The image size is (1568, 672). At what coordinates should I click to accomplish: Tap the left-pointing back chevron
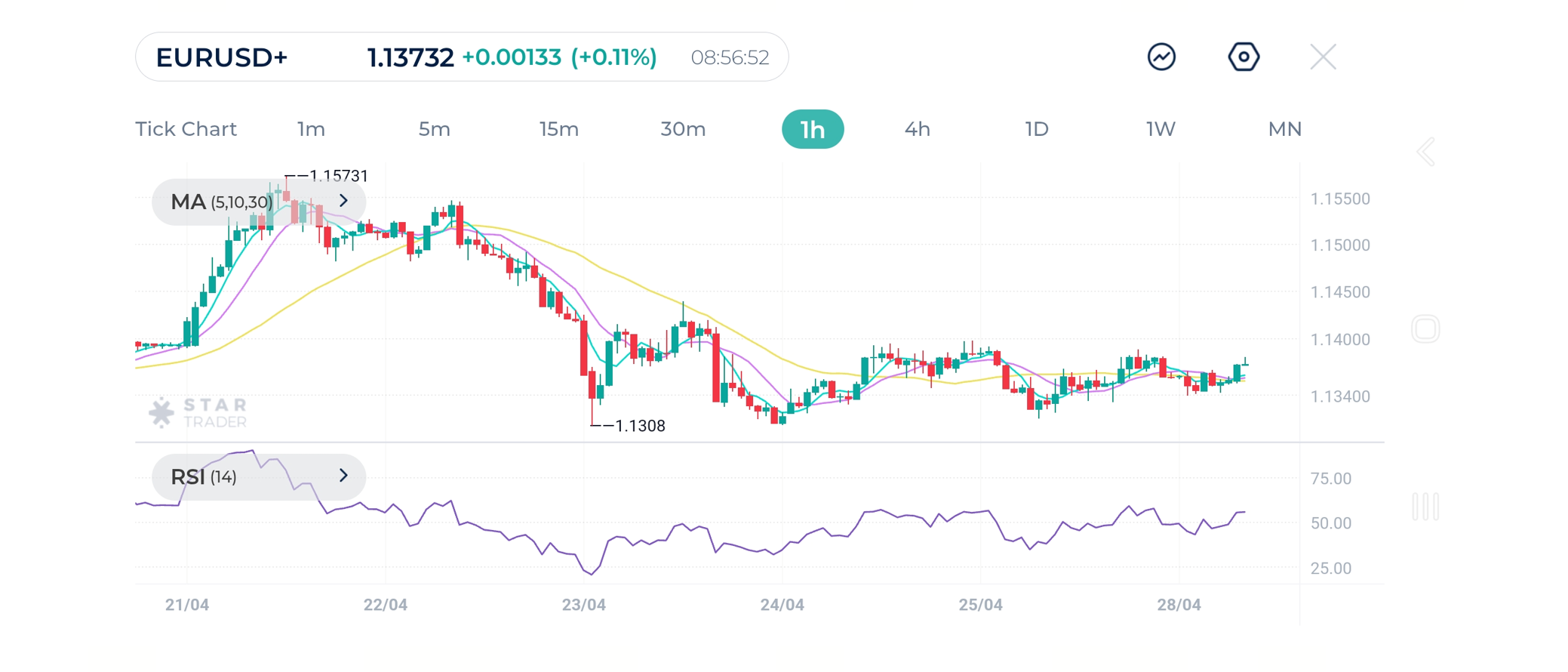point(1425,152)
